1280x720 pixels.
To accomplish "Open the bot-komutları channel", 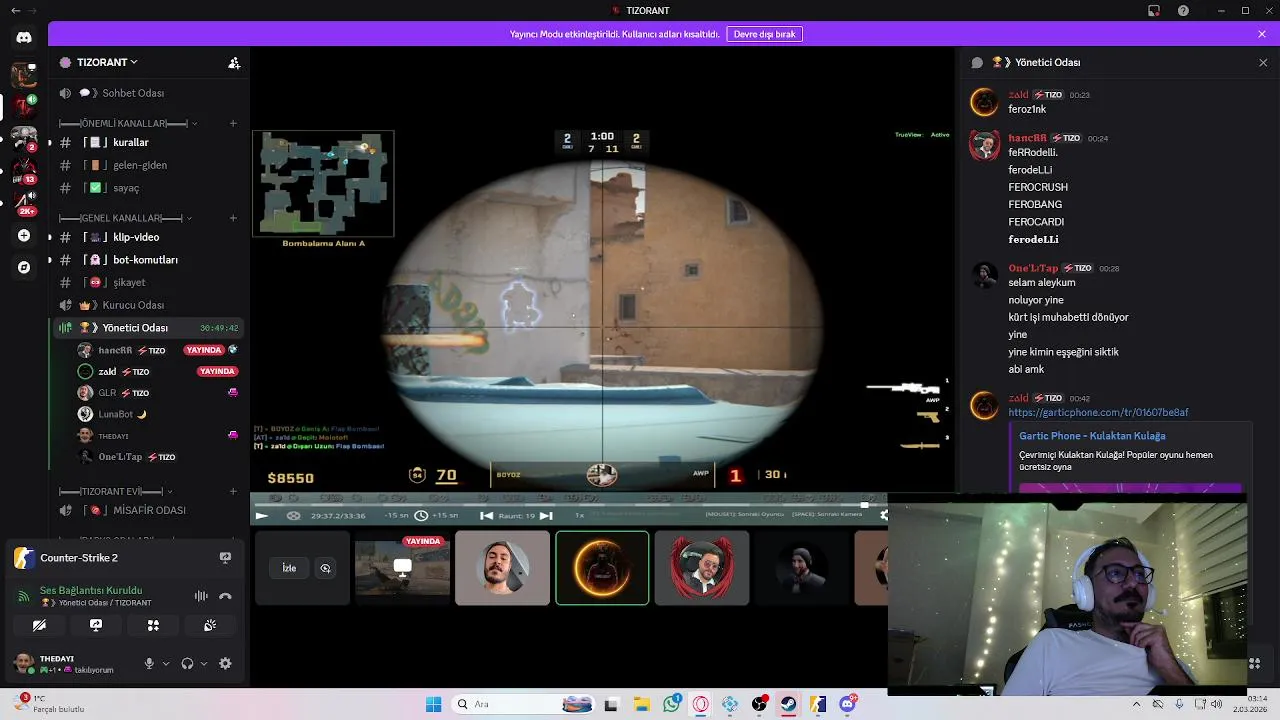I will tap(146, 260).
